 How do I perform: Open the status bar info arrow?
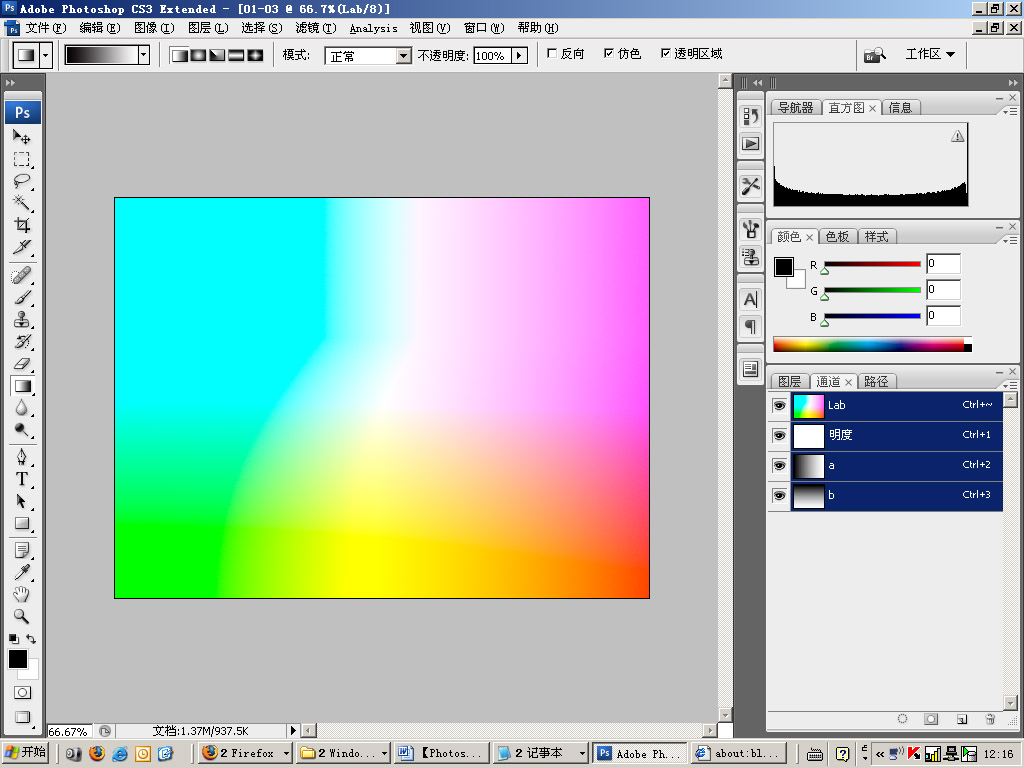tap(293, 731)
